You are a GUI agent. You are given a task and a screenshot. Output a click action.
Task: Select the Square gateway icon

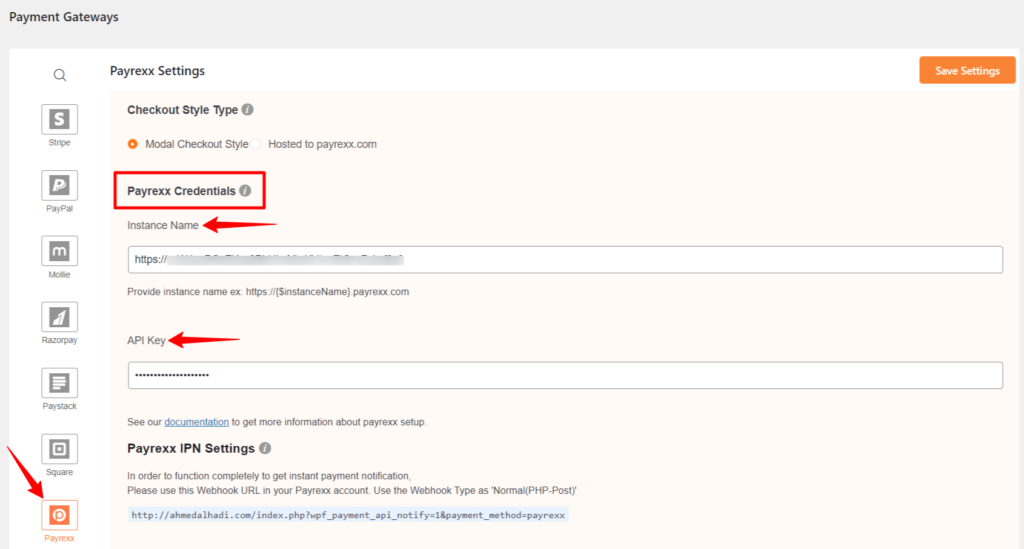coord(59,449)
